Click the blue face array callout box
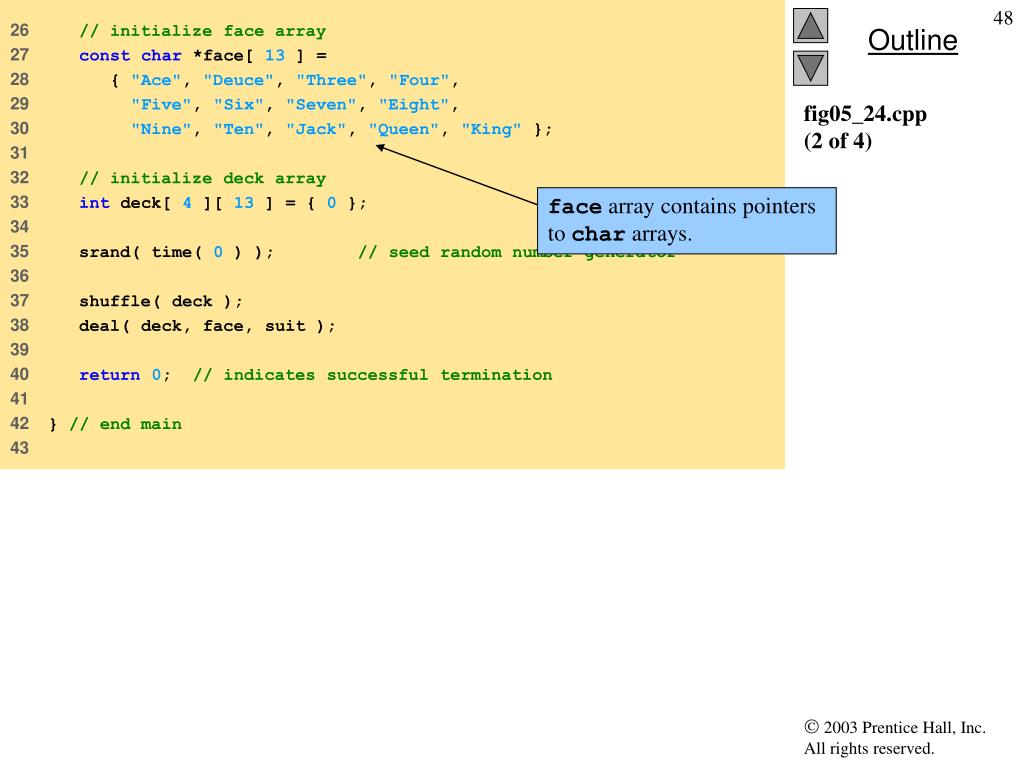Image resolution: width=1024 pixels, height=768 pixels. coord(686,221)
